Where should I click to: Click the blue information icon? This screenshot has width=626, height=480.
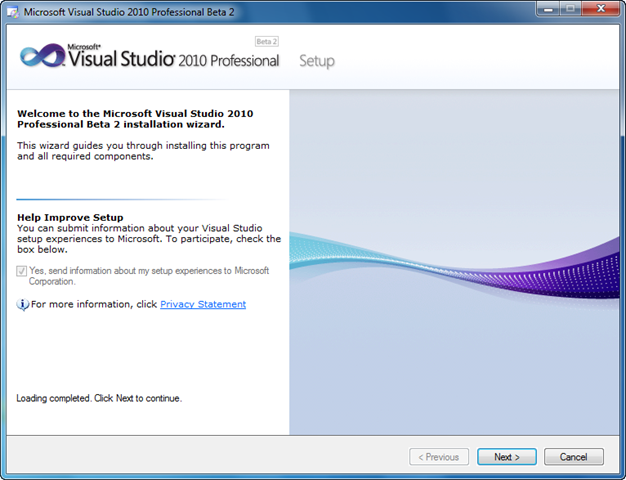22,305
